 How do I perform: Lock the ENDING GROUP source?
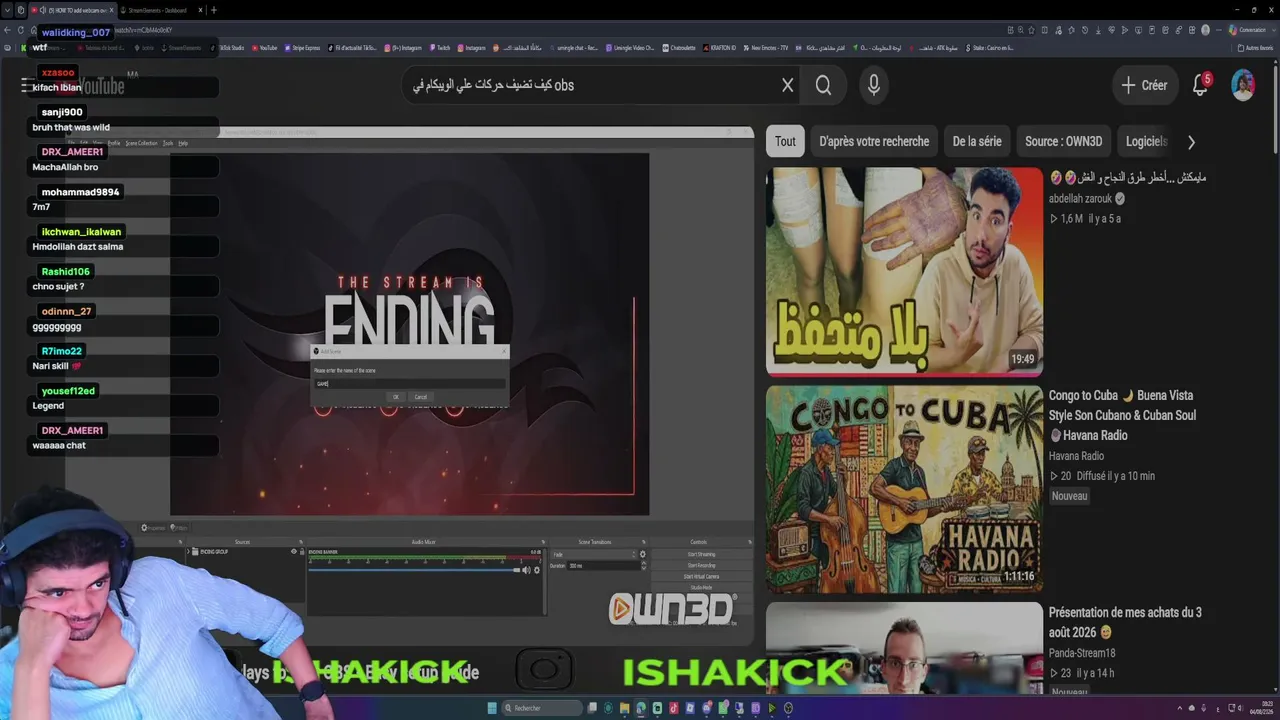302,552
